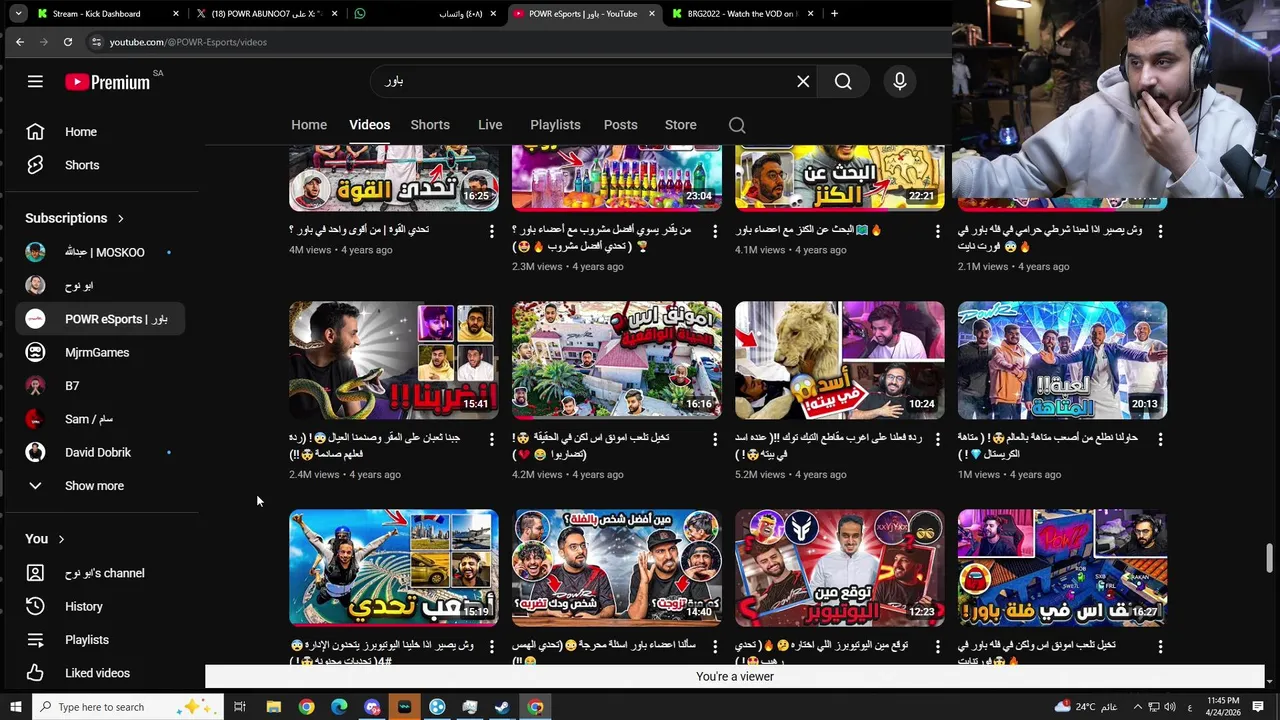The width and height of the screenshot is (1280, 720).
Task: Open MjrmGames subscription channel
Action: point(100,352)
